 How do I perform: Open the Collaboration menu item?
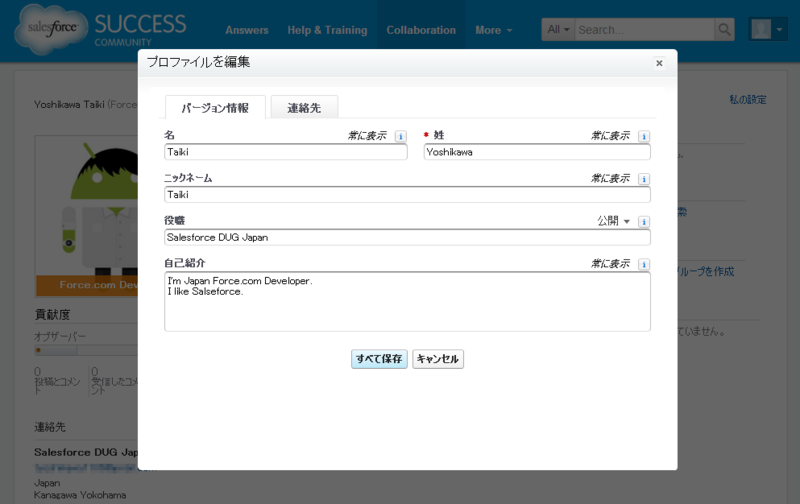pyautogui.click(x=421, y=30)
